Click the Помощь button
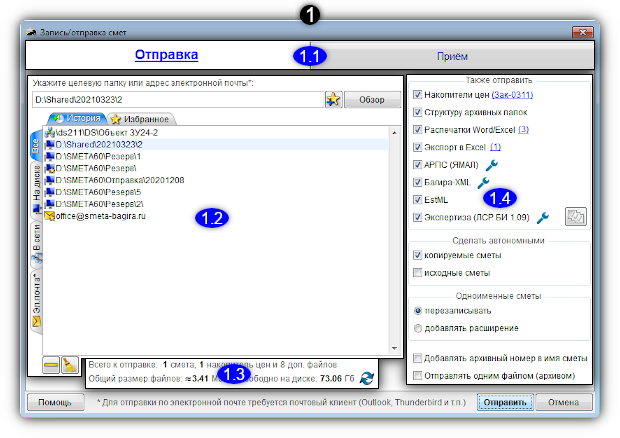Screen dimensions: 620x438 pos(55,402)
